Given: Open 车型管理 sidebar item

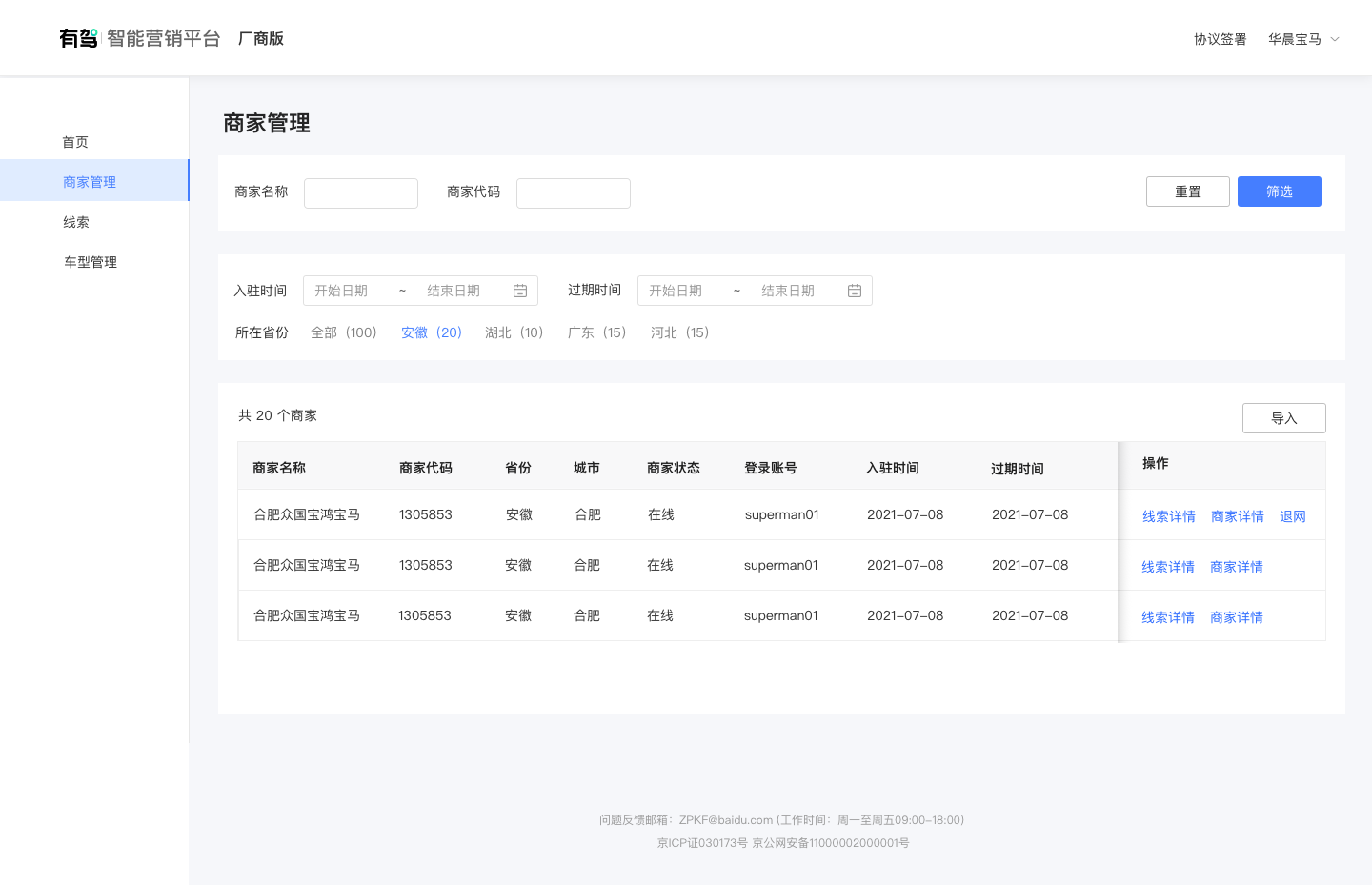Looking at the screenshot, I should (91, 262).
